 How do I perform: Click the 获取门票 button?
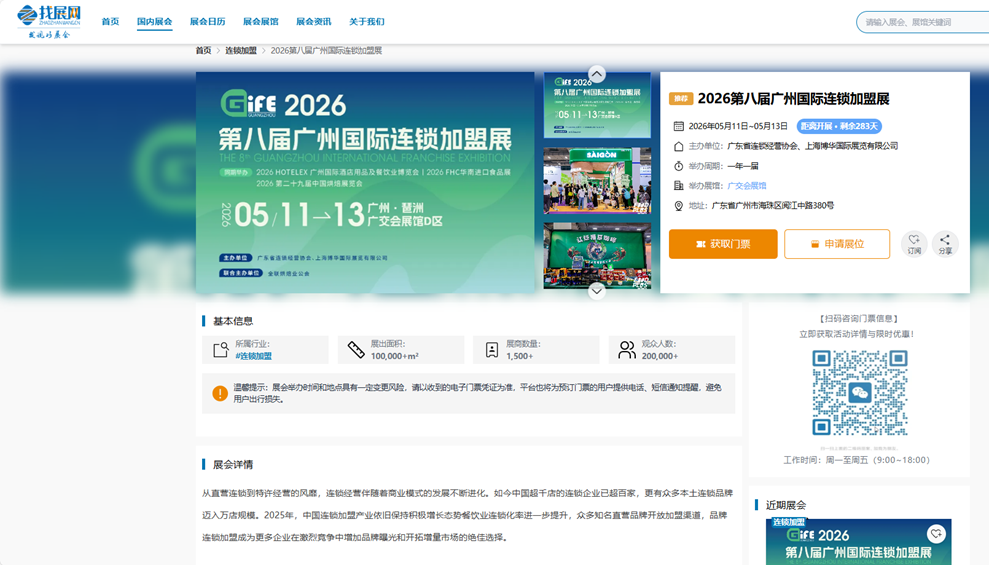723,244
